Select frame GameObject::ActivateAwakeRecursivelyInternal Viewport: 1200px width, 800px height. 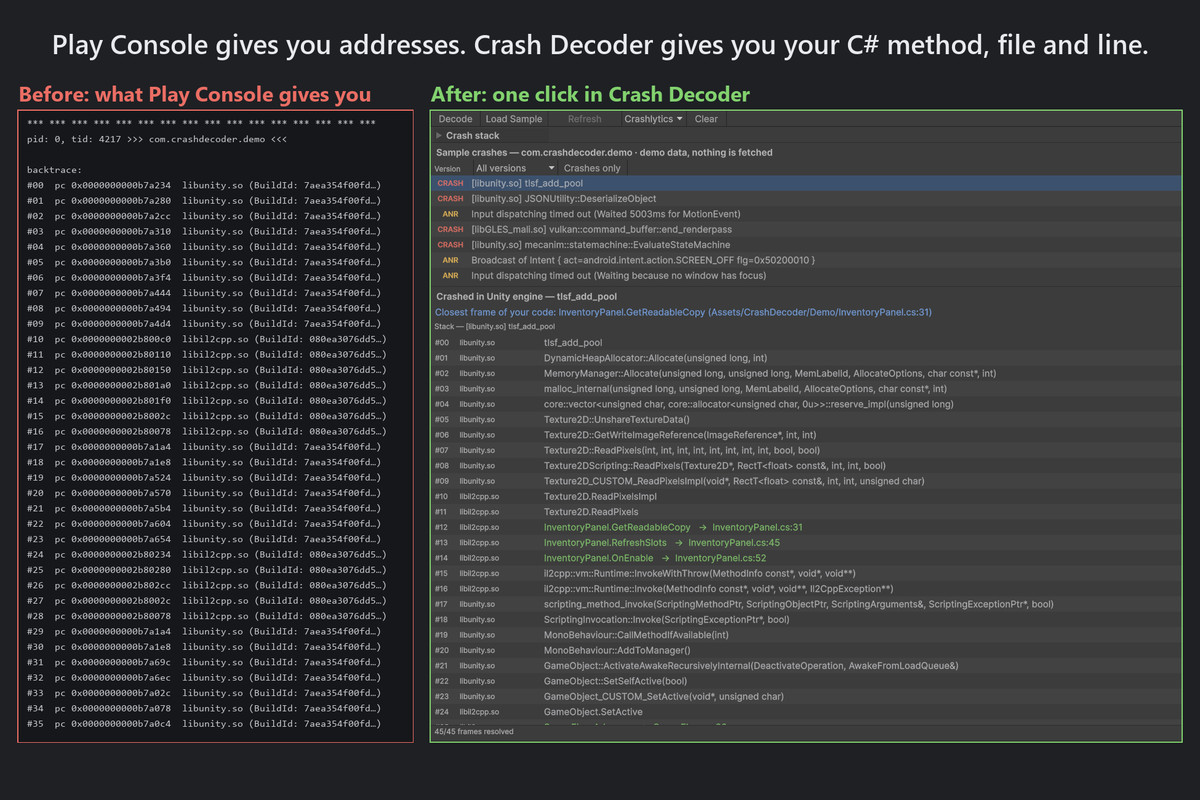pyautogui.click(x=807, y=666)
